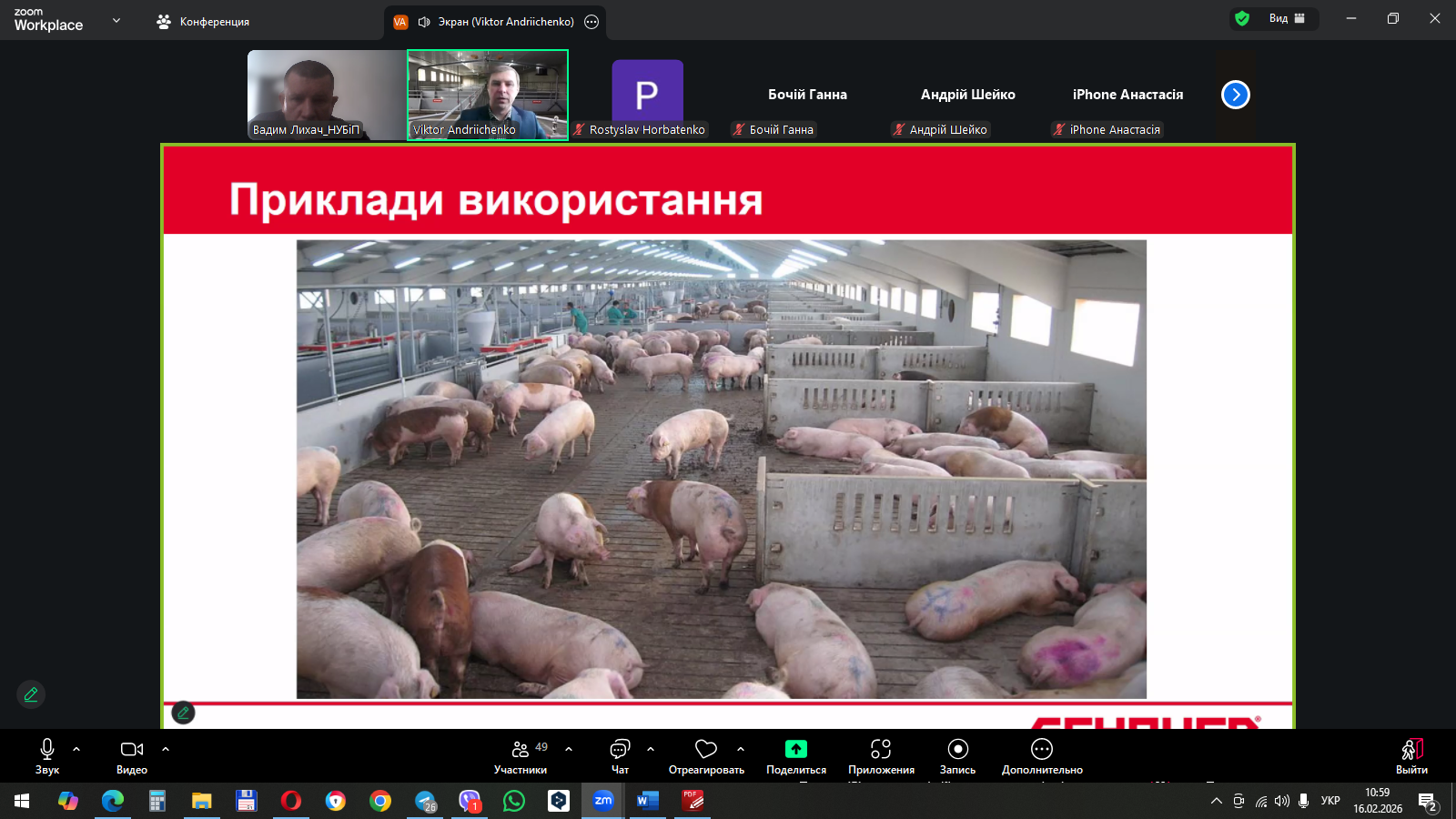Expand video options arrow next to Видео
Image resolution: width=1456 pixels, height=819 pixels.
(166, 749)
